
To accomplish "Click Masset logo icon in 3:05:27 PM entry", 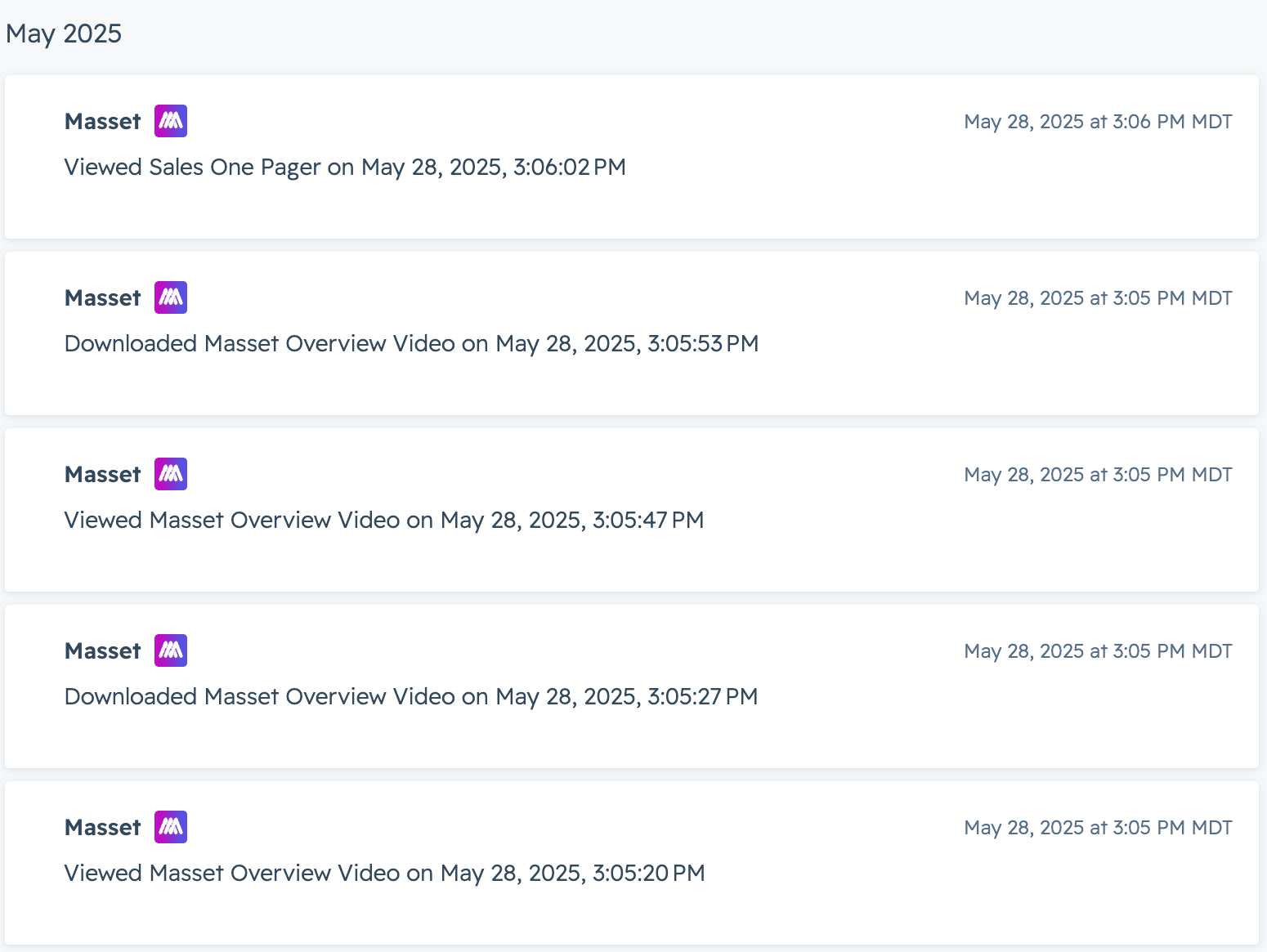I will tap(171, 650).
